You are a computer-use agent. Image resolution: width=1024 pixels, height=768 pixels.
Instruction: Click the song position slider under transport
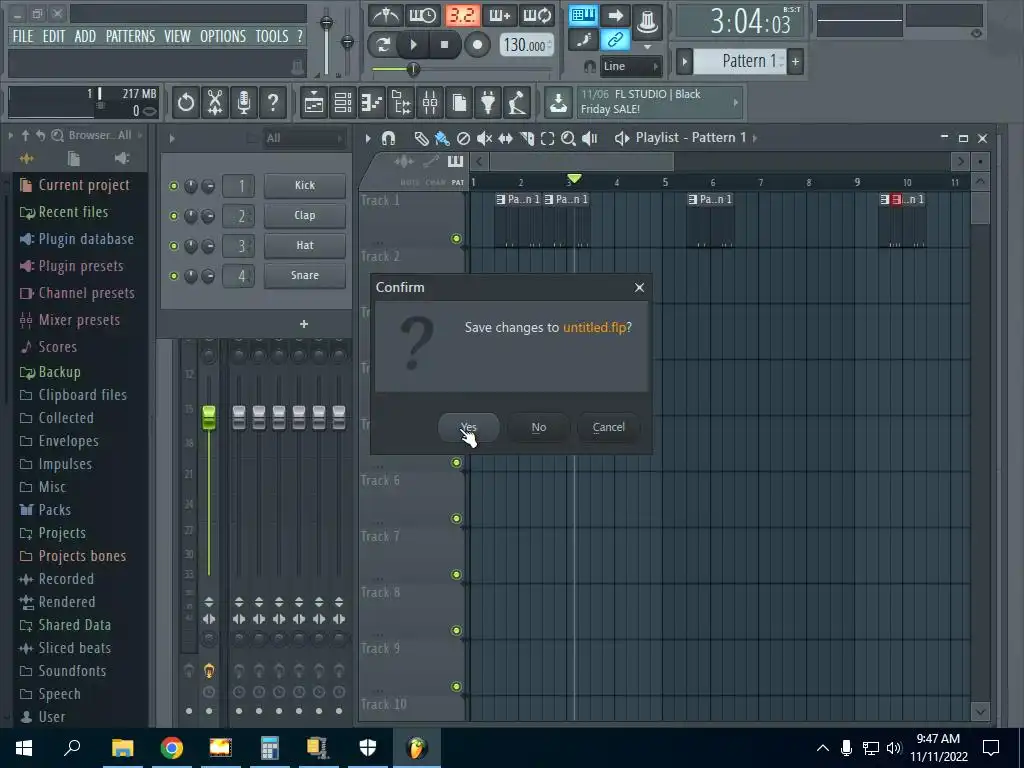pyautogui.click(x=413, y=69)
